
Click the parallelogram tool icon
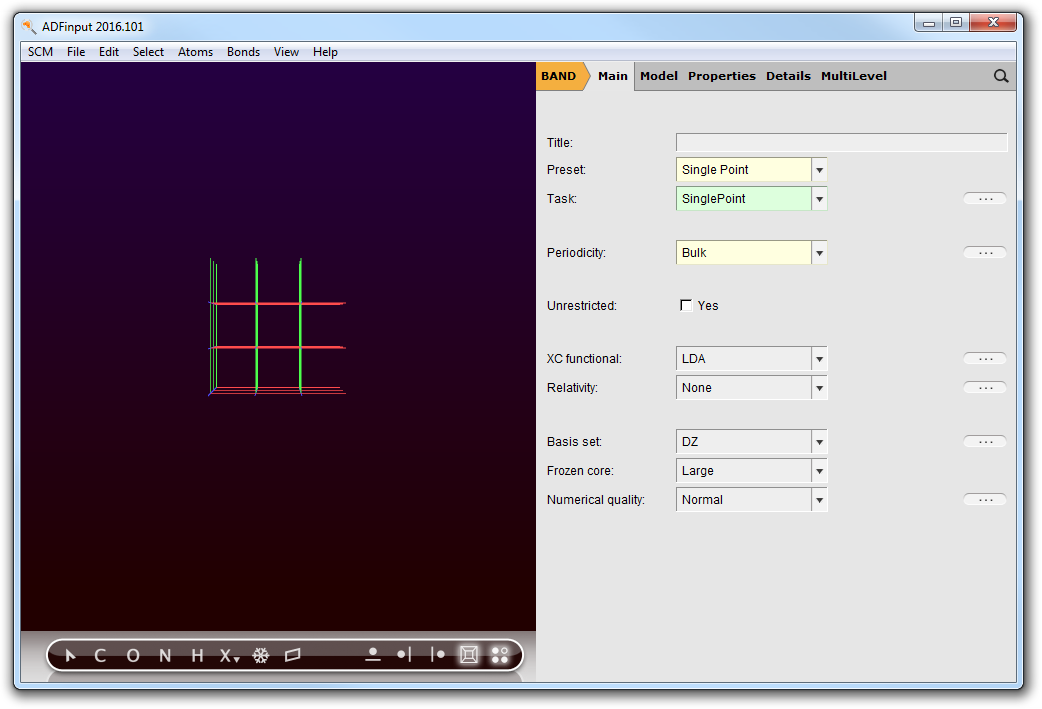coord(292,656)
